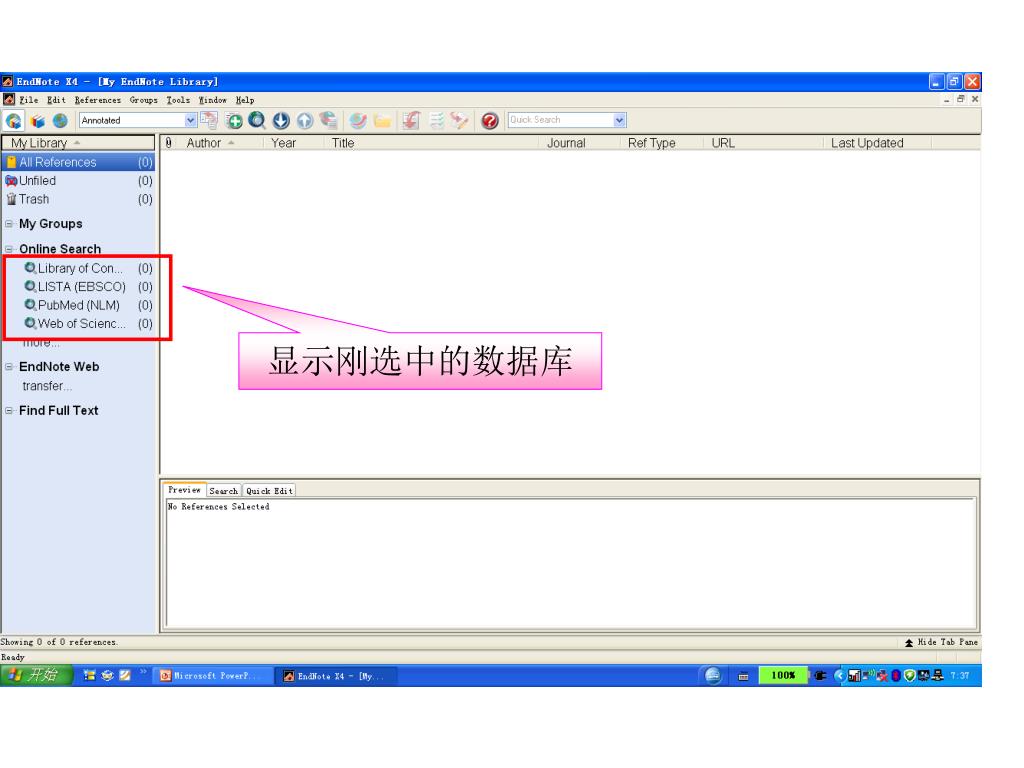Select LISTA (EBSCO) online search
The height and width of the screenshot is (768, 1024).
click(88, 287)
